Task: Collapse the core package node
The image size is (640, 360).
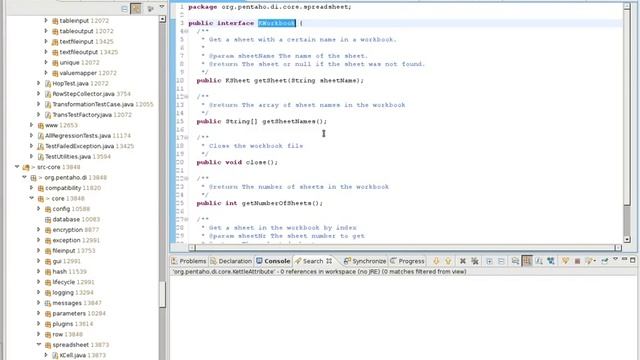Action: click(x=31, y=198)
